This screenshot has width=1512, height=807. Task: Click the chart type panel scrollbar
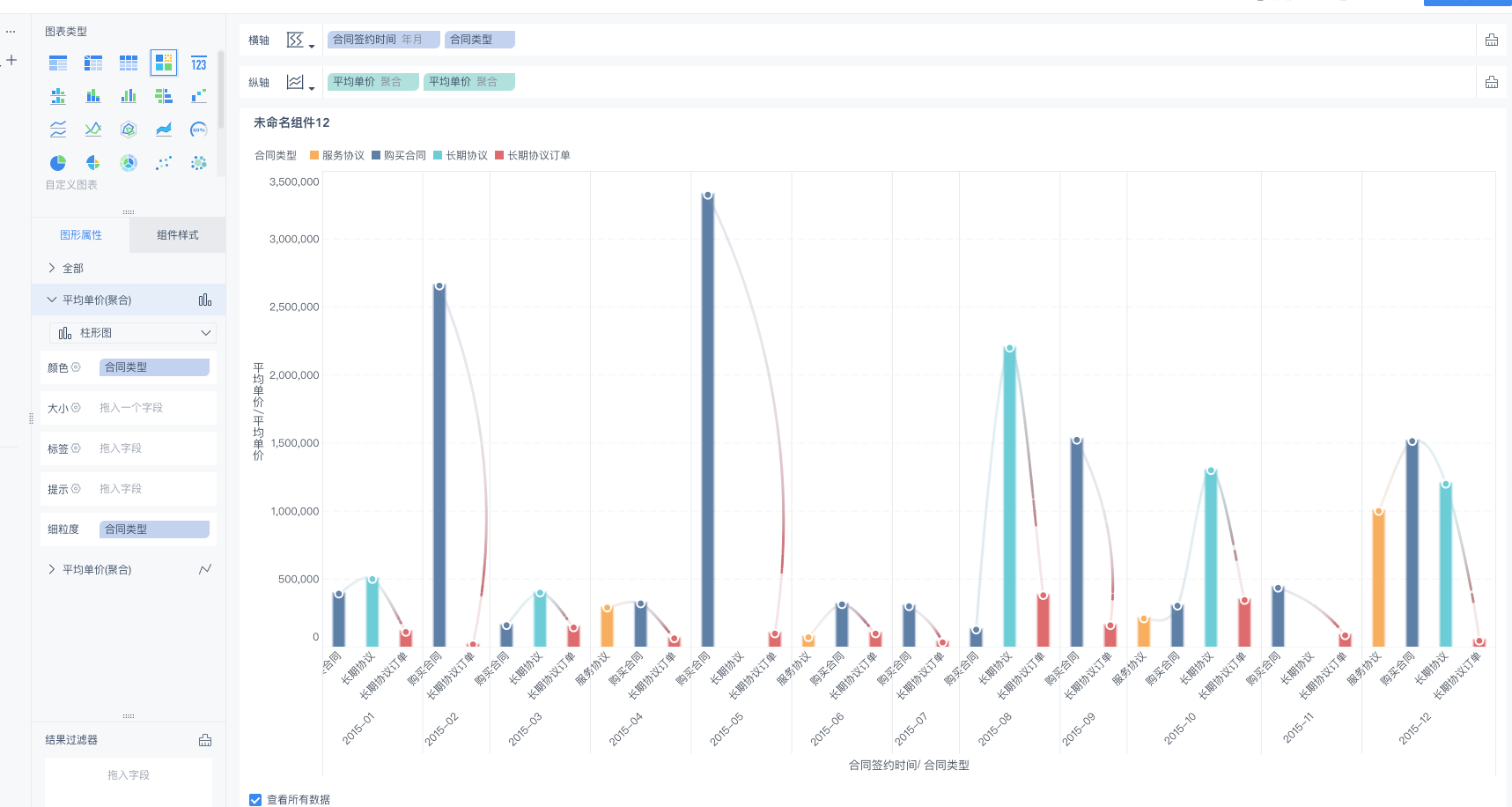pyautogui.click(x=220, y=88)
